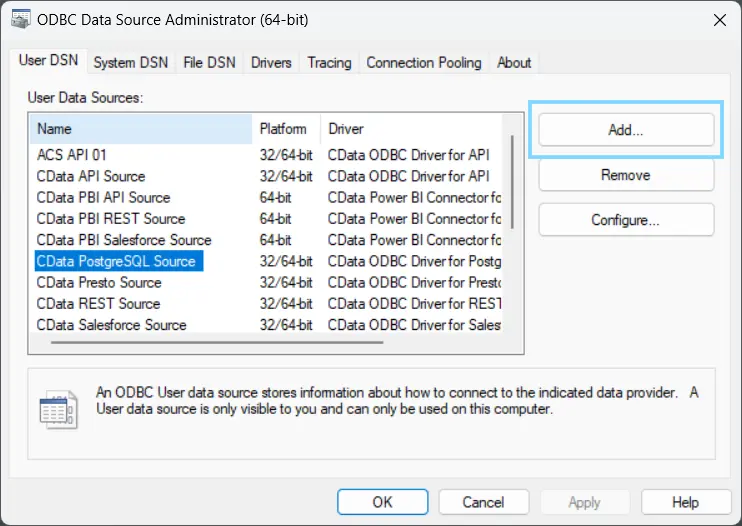Click the Platform column header
742x526 pixels.
[x=285, y=129]
